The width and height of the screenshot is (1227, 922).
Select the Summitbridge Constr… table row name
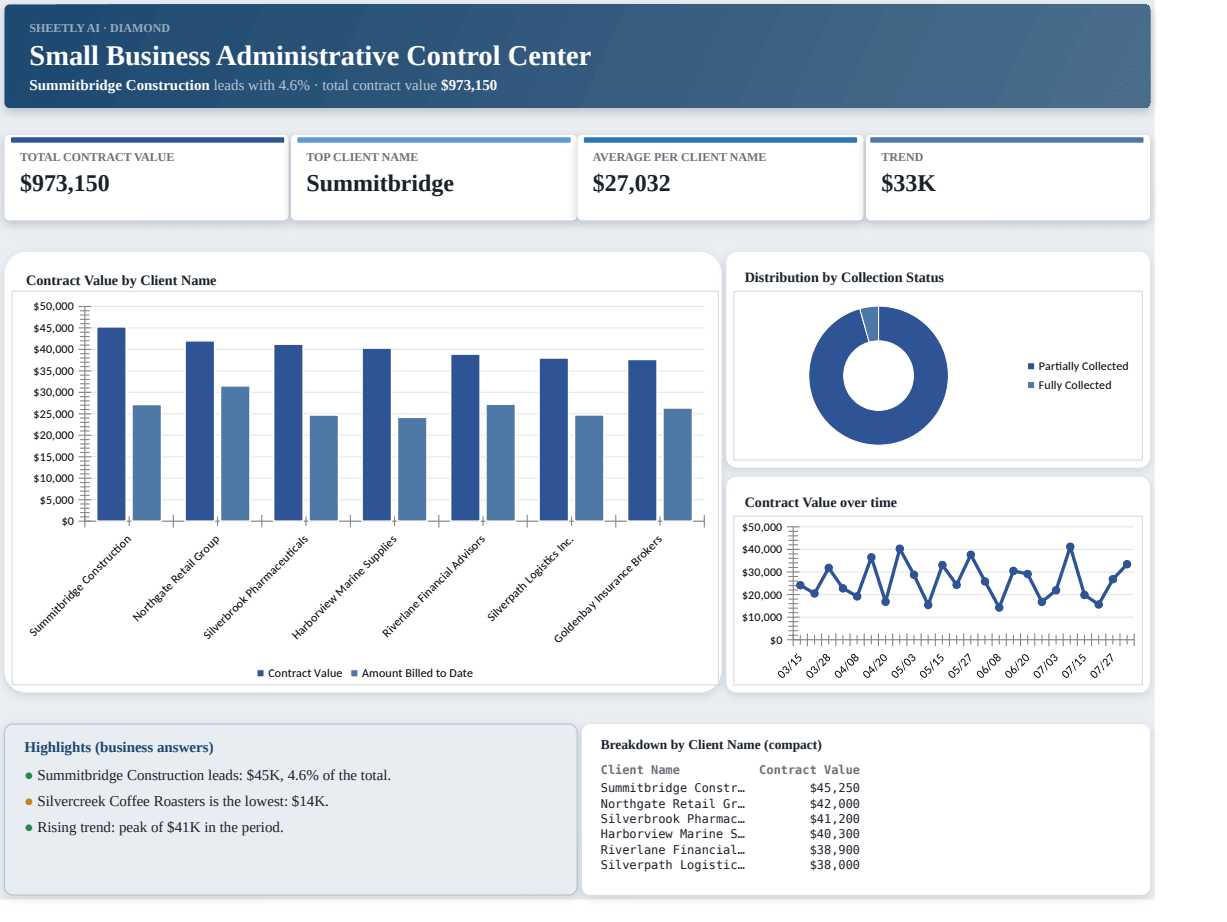point(673,788)
